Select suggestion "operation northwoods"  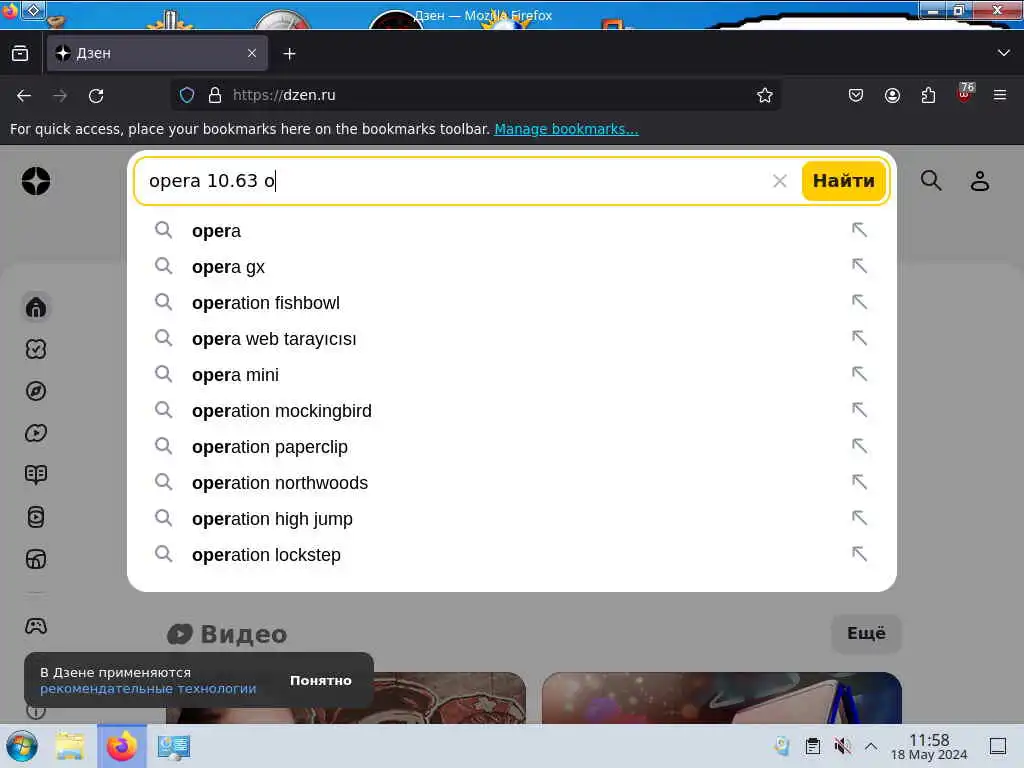pyautogui.click(x=511, y=482)
